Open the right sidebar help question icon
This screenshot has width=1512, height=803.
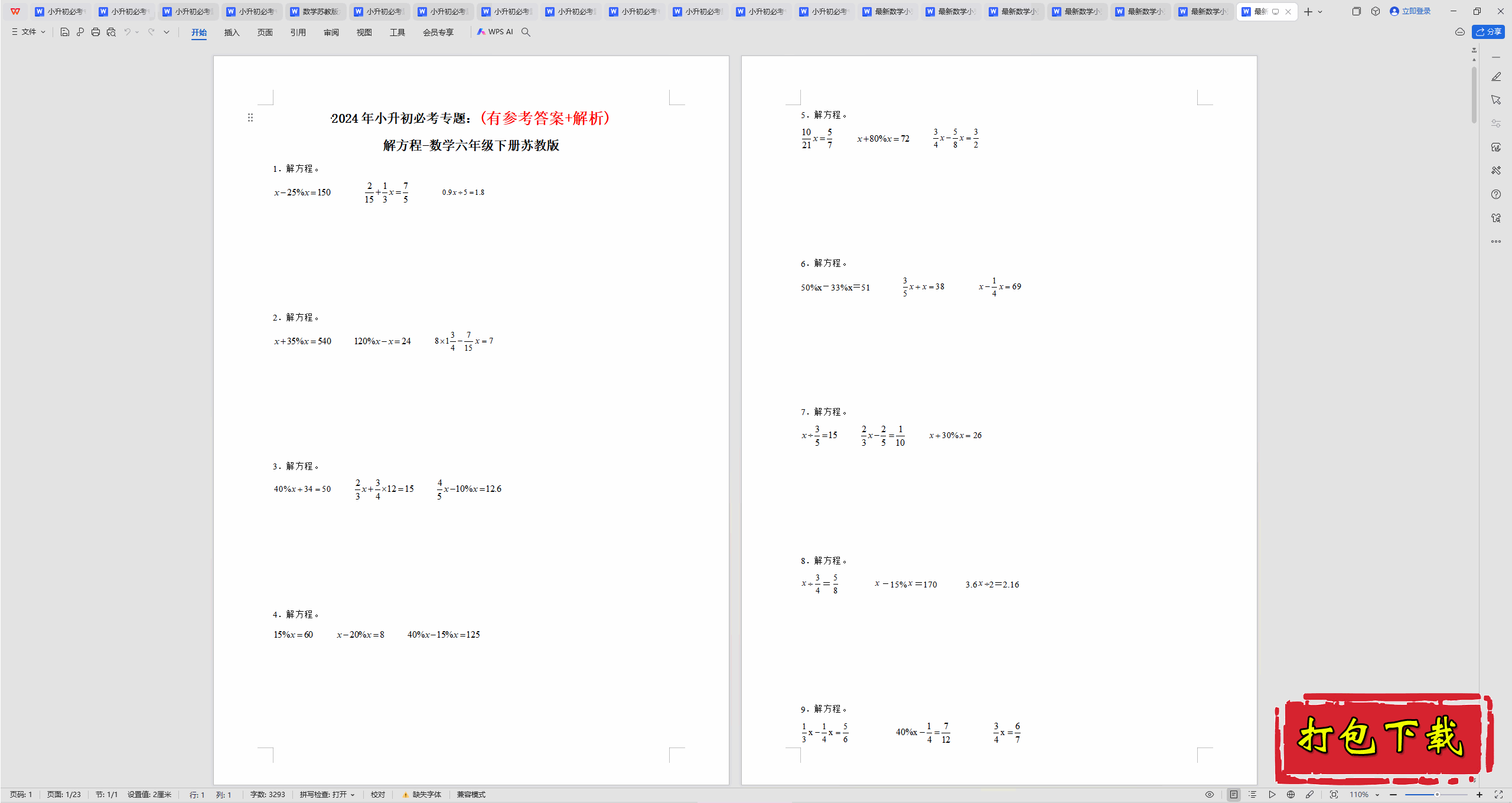(1496, 194)
